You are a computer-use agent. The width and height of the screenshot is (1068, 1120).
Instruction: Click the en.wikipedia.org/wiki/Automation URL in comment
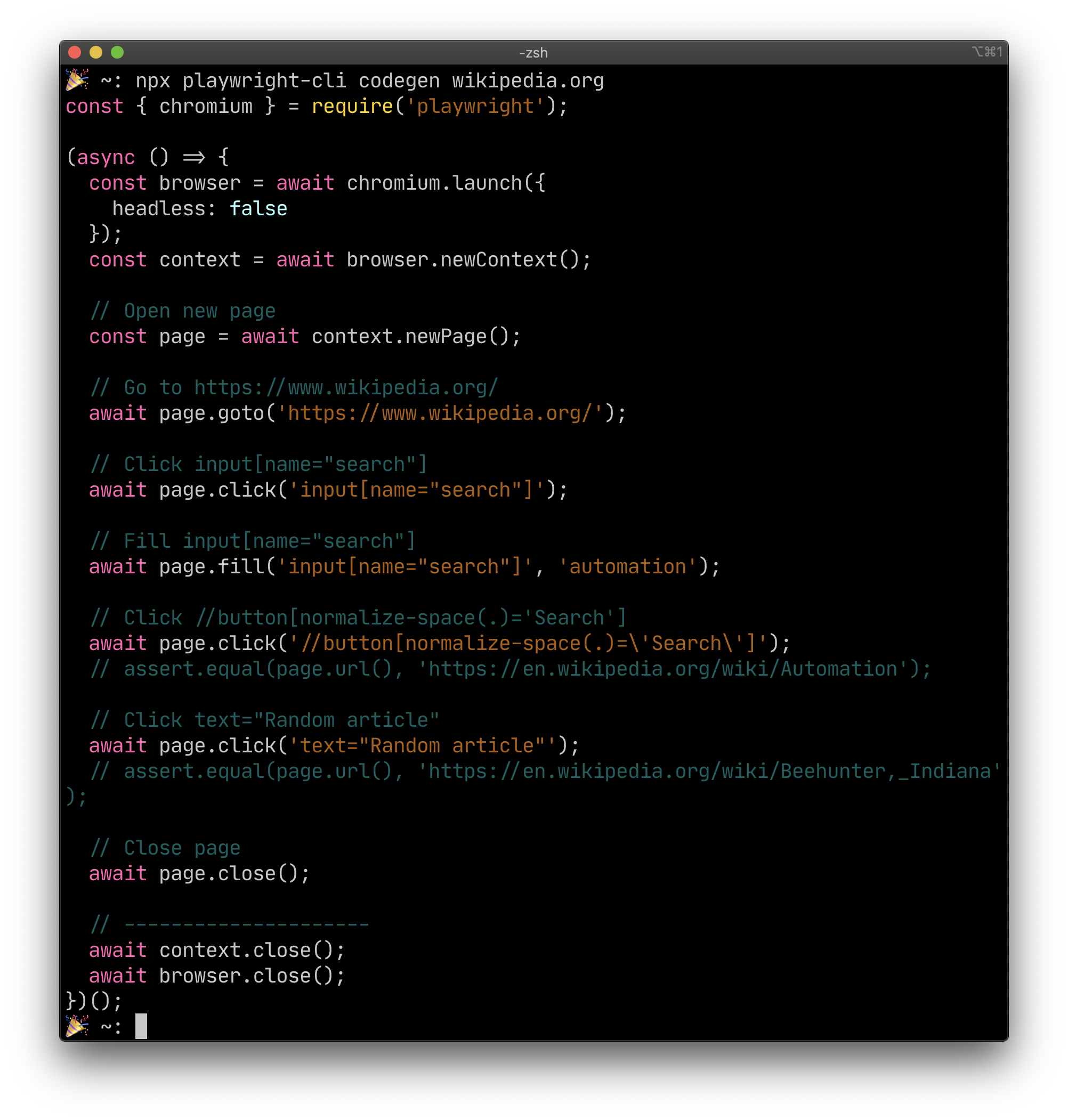click(x=663, y=669)
